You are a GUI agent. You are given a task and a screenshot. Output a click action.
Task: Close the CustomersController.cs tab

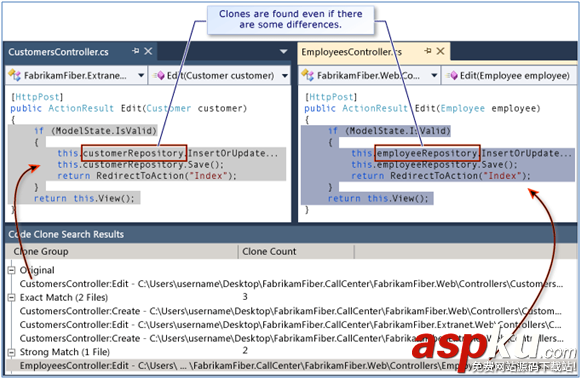pos(148,51)
